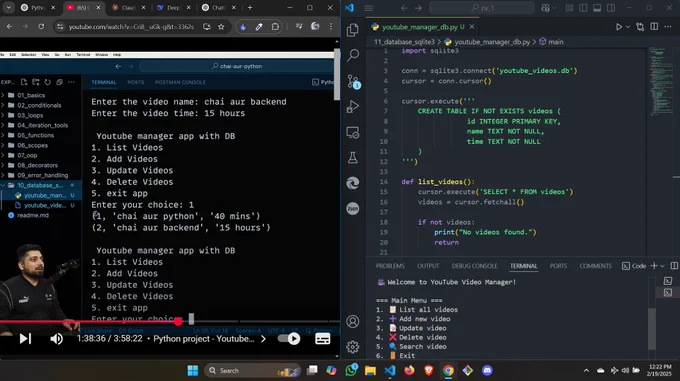Click Windows taskbar Search box
This screenshot has height=381, width=680.
[x=252, y=371]
